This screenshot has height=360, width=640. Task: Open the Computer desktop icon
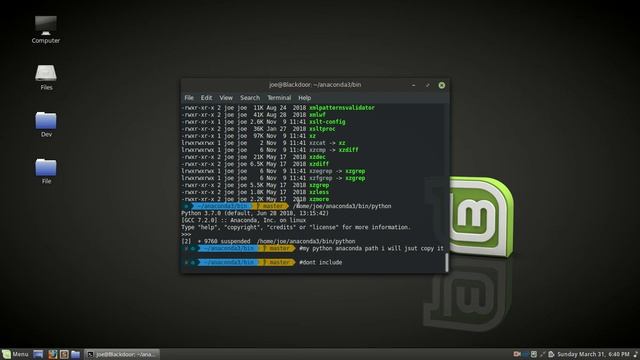click(x=46, y=29)
